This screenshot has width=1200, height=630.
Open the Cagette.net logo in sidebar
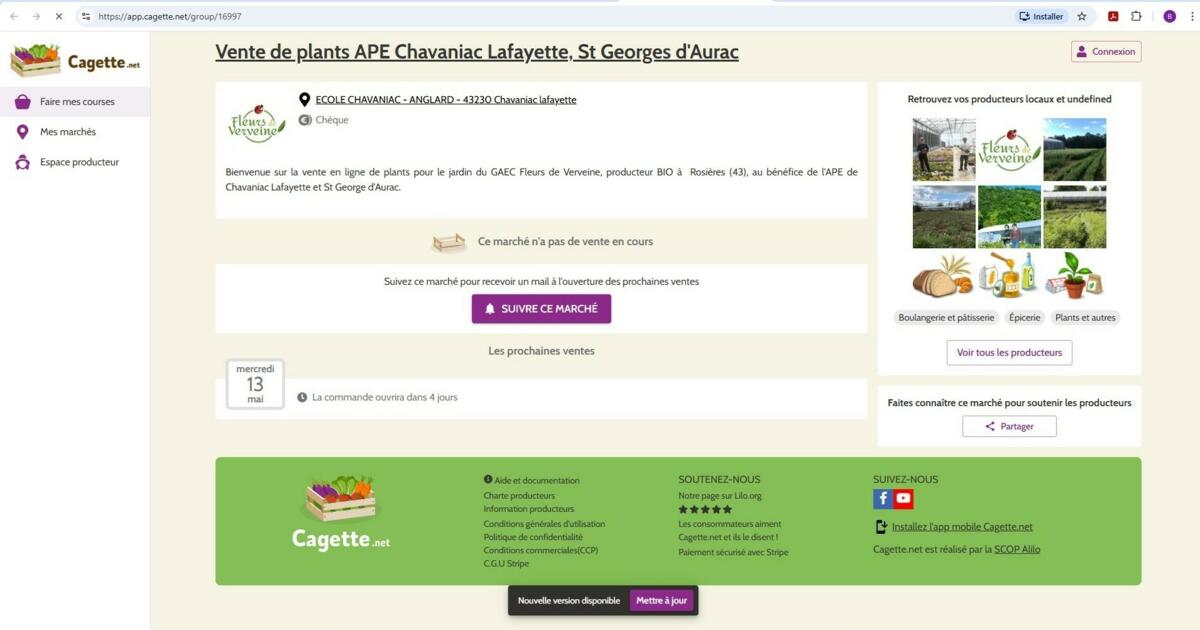(75, 60)
